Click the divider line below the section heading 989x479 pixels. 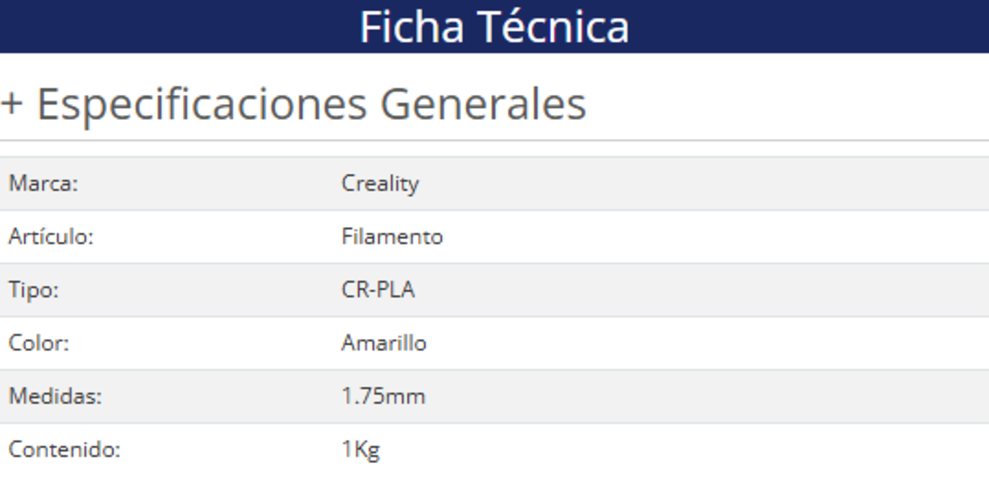pos(494,141)
